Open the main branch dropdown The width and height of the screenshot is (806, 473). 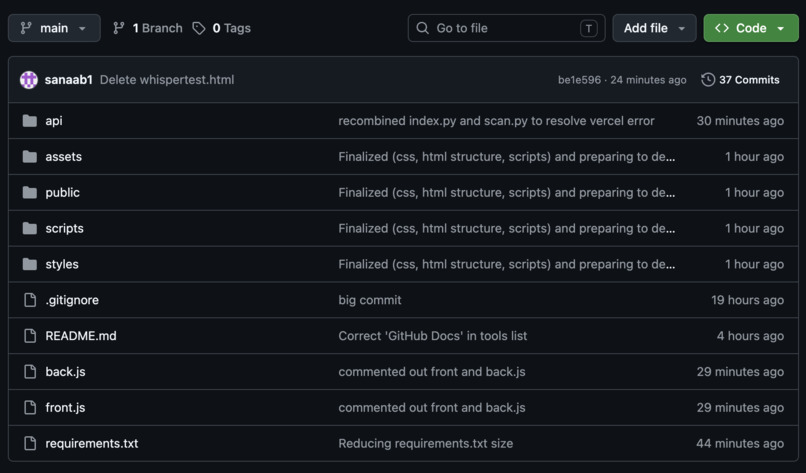click(x=54, y=28)
